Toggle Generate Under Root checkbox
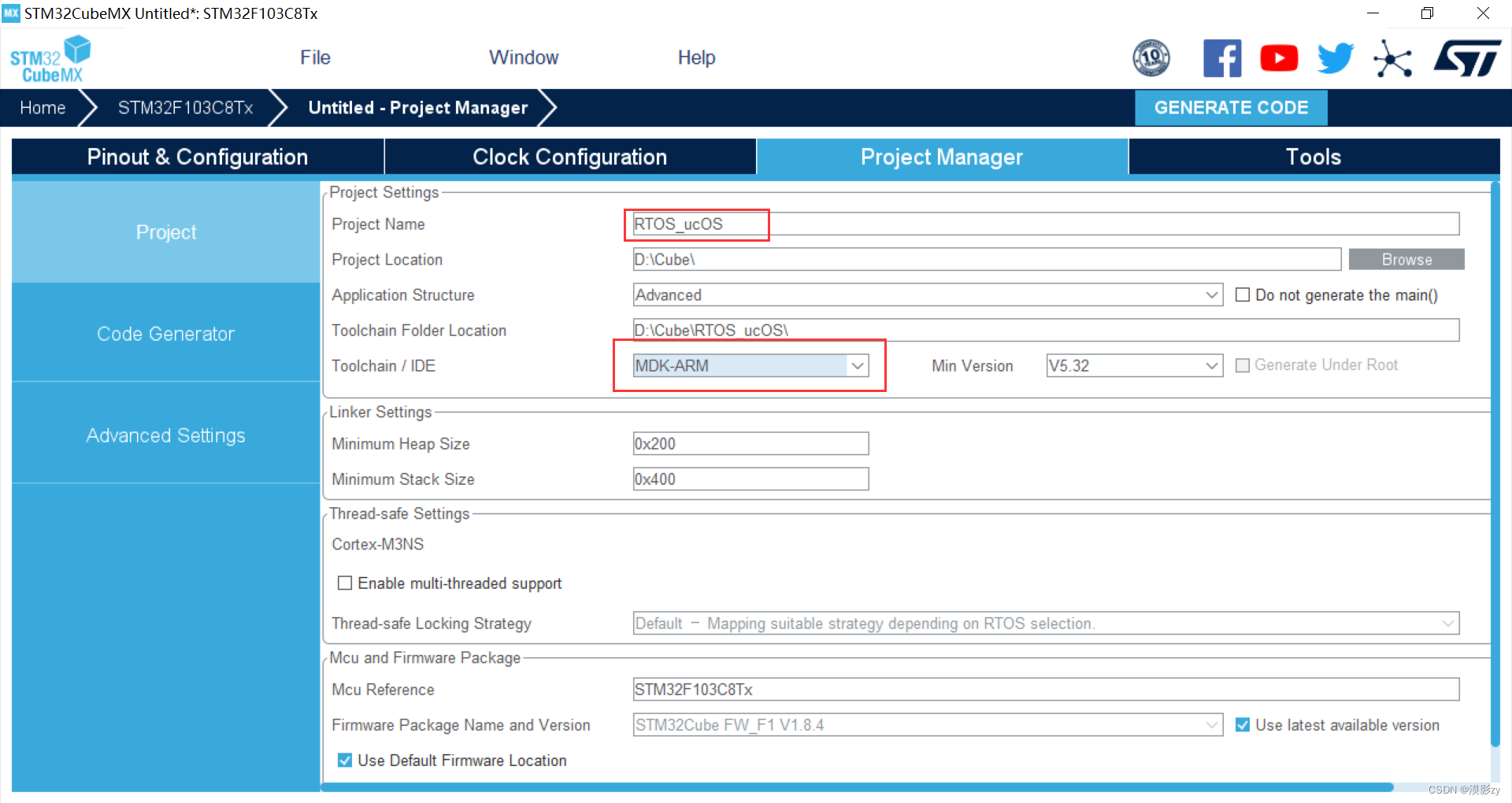Viewport: 1512px width, 803px height. pyautogui.click(x=1243, y=365)
